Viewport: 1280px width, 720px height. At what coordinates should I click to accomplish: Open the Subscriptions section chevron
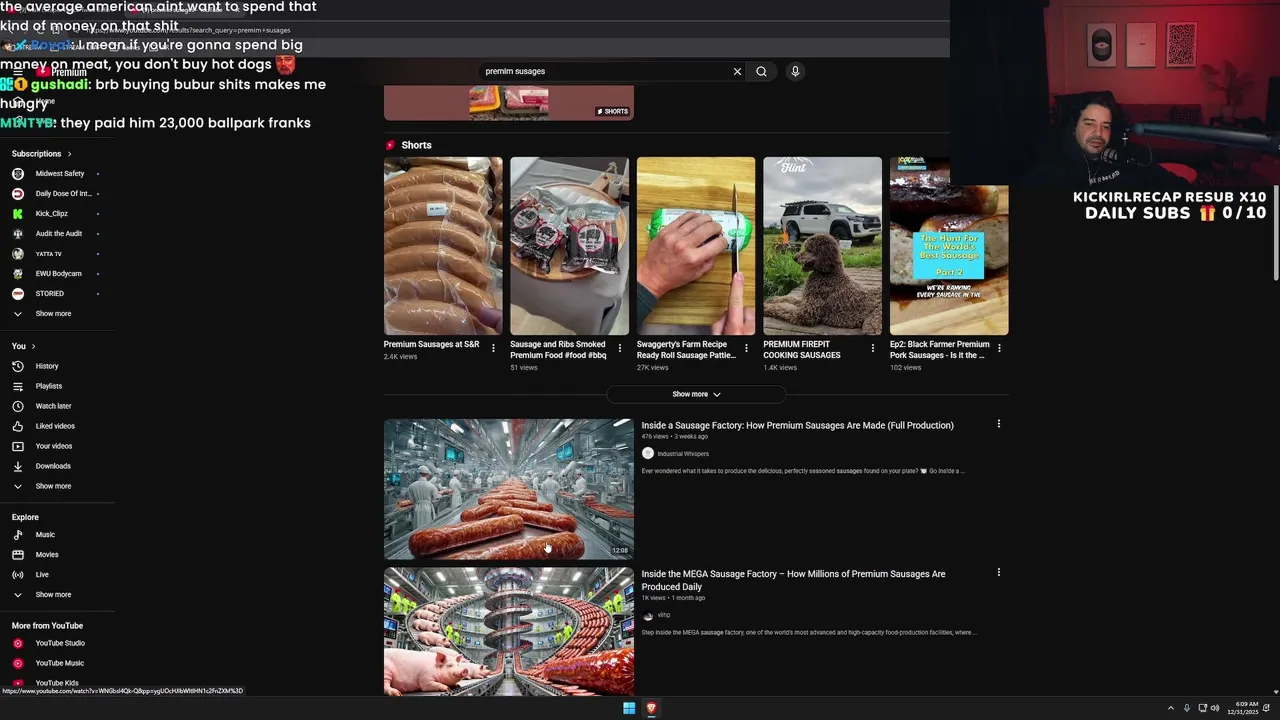[x=69, y=154]
